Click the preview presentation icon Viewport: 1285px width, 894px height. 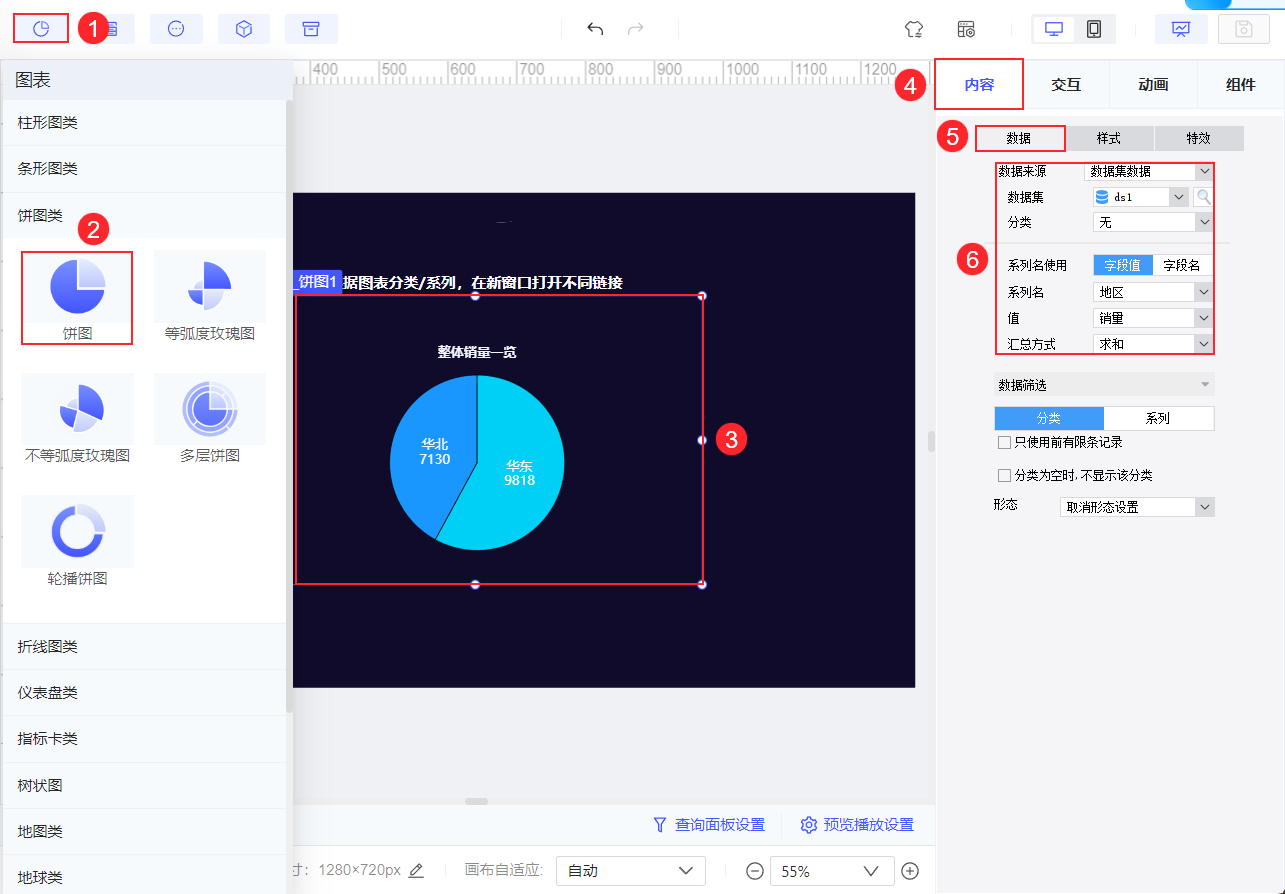[1181, 29]
